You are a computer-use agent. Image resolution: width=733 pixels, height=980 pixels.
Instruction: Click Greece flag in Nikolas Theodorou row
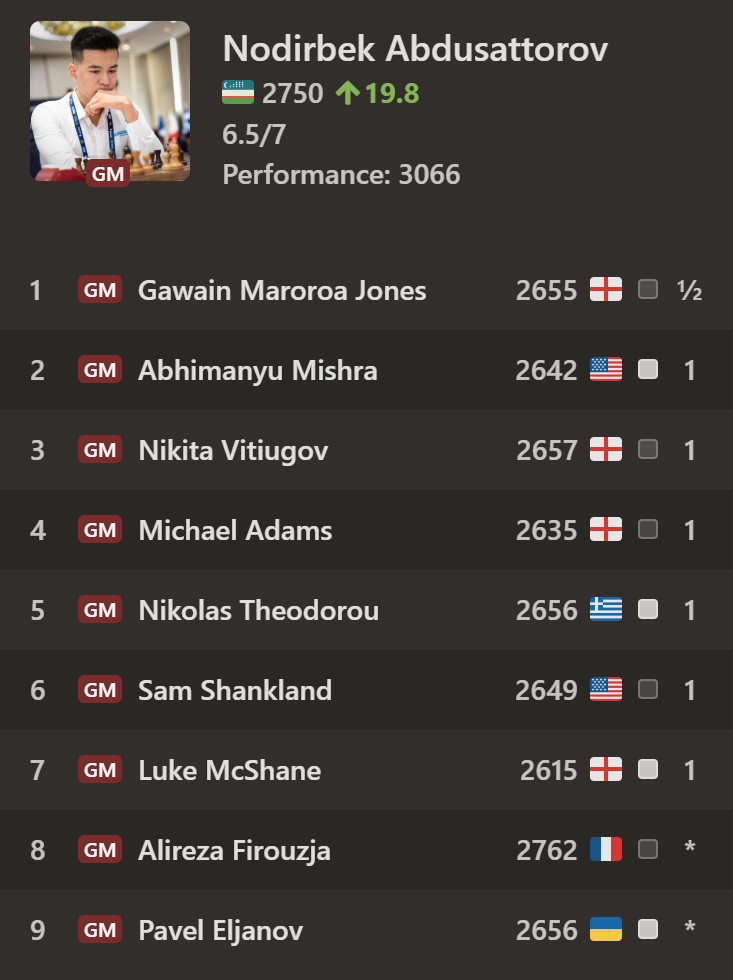(x=606, y=609)
